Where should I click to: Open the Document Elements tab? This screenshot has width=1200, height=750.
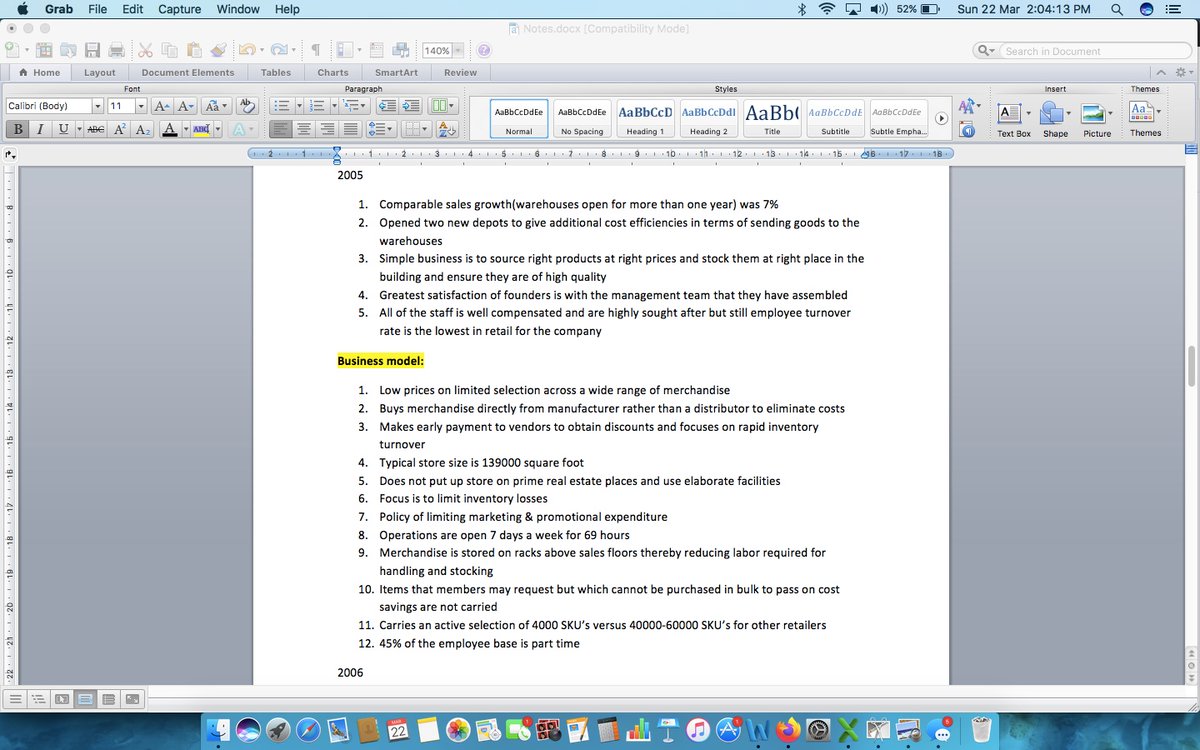point(188,72)
